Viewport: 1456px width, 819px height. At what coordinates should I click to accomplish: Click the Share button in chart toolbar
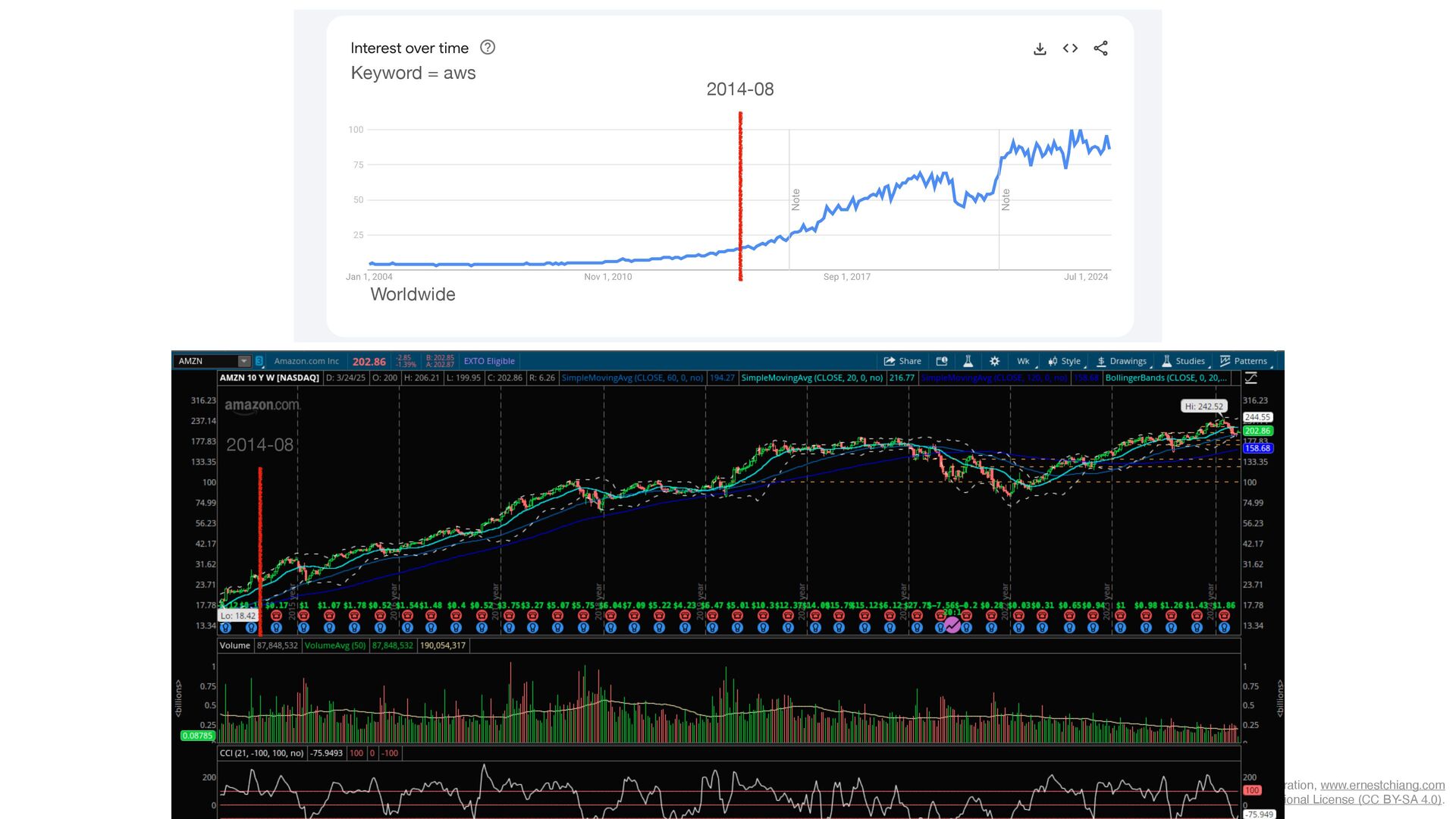902,361
